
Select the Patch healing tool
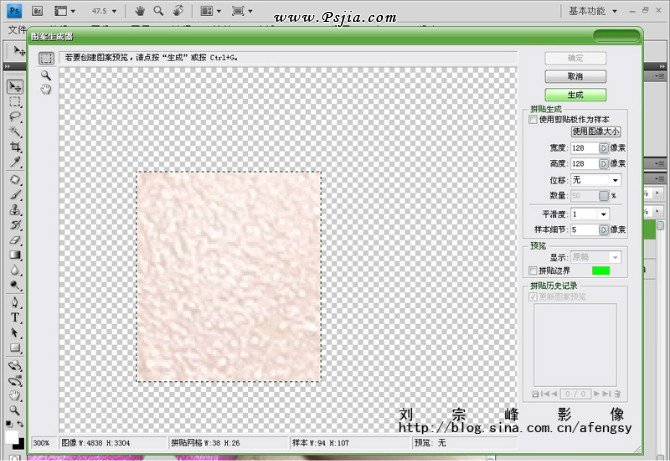coord(15,179)
